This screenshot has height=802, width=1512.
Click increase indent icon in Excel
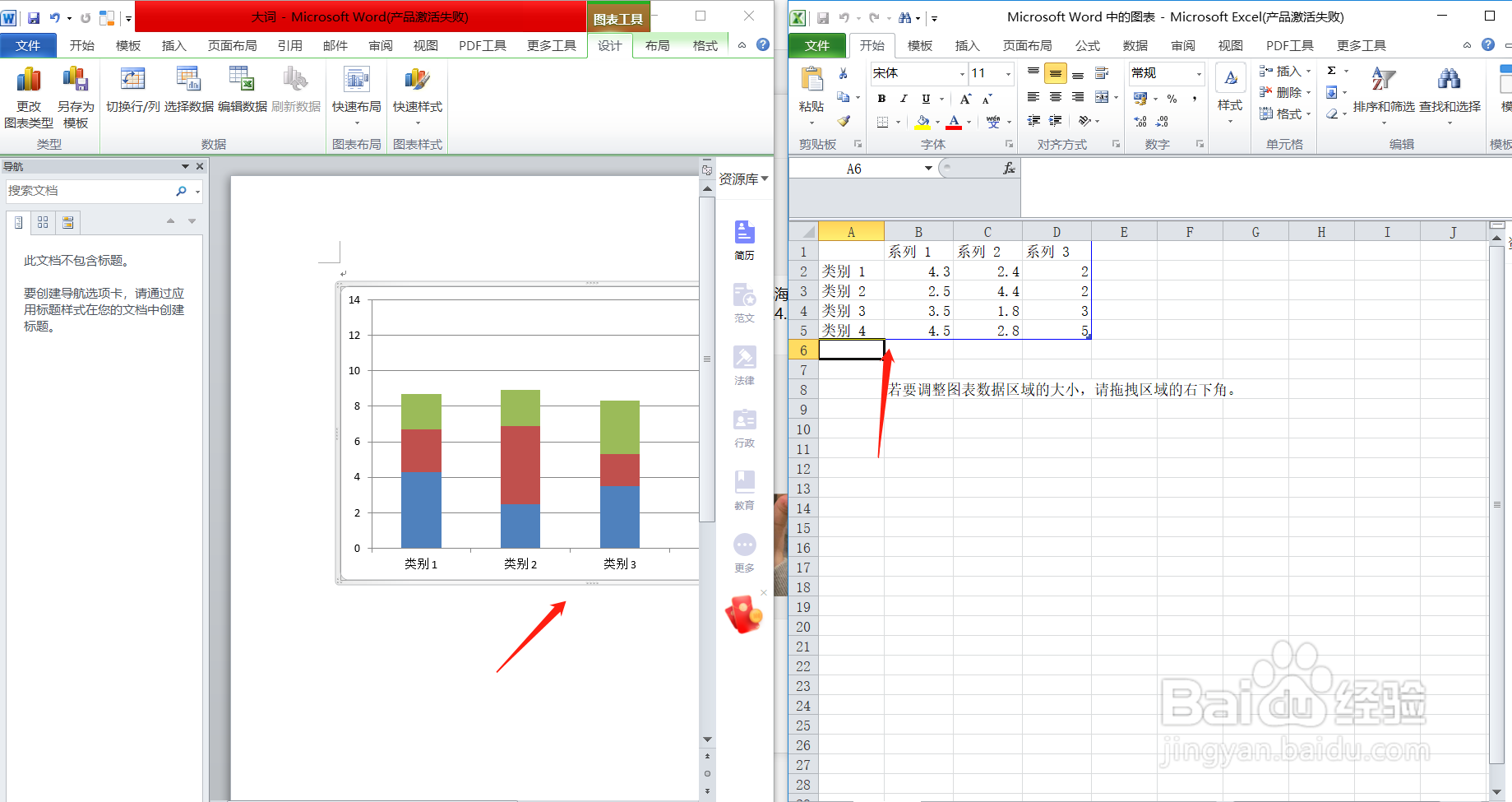tap(1056, 121)
